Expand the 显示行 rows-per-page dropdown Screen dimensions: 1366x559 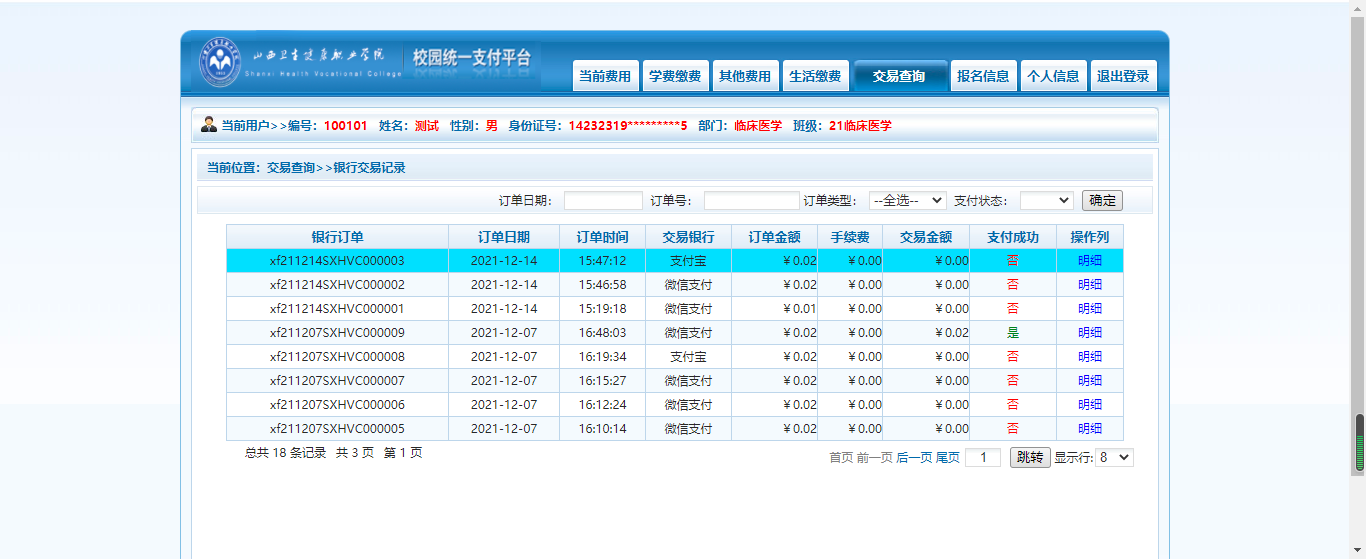pos(1114,457)
